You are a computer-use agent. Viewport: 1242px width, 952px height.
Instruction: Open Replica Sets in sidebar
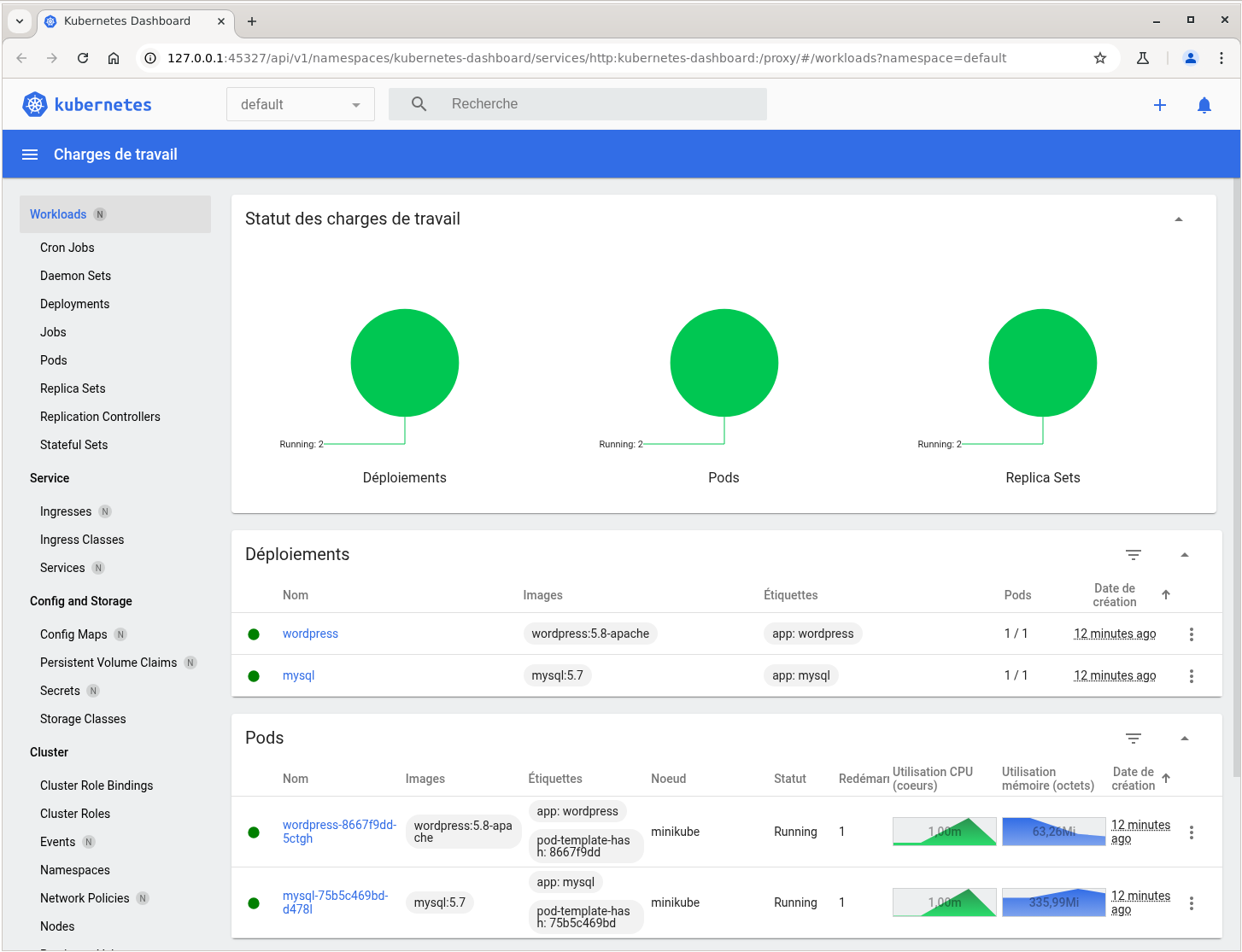tap(73, 388)
